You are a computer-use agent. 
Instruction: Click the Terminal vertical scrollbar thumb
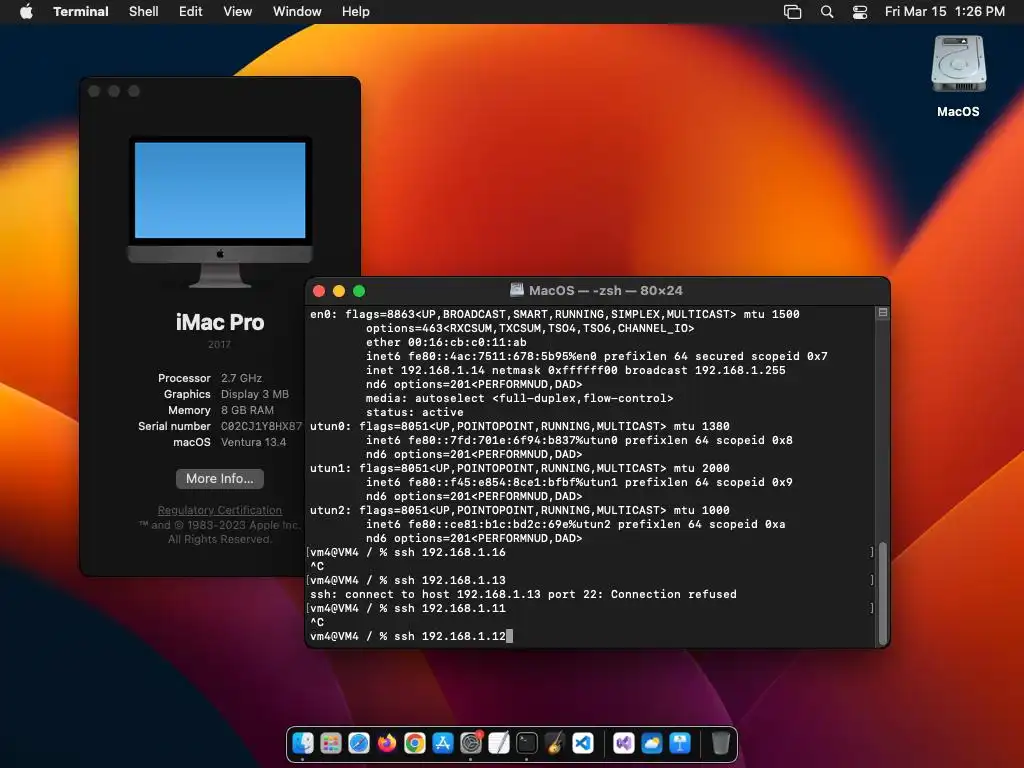point(883,592)
